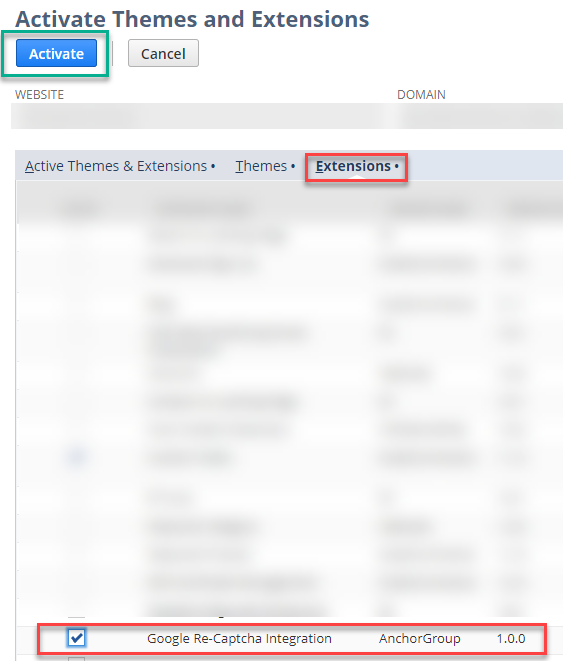Click the AnchorGroup vendor cell

coord(419,639)
